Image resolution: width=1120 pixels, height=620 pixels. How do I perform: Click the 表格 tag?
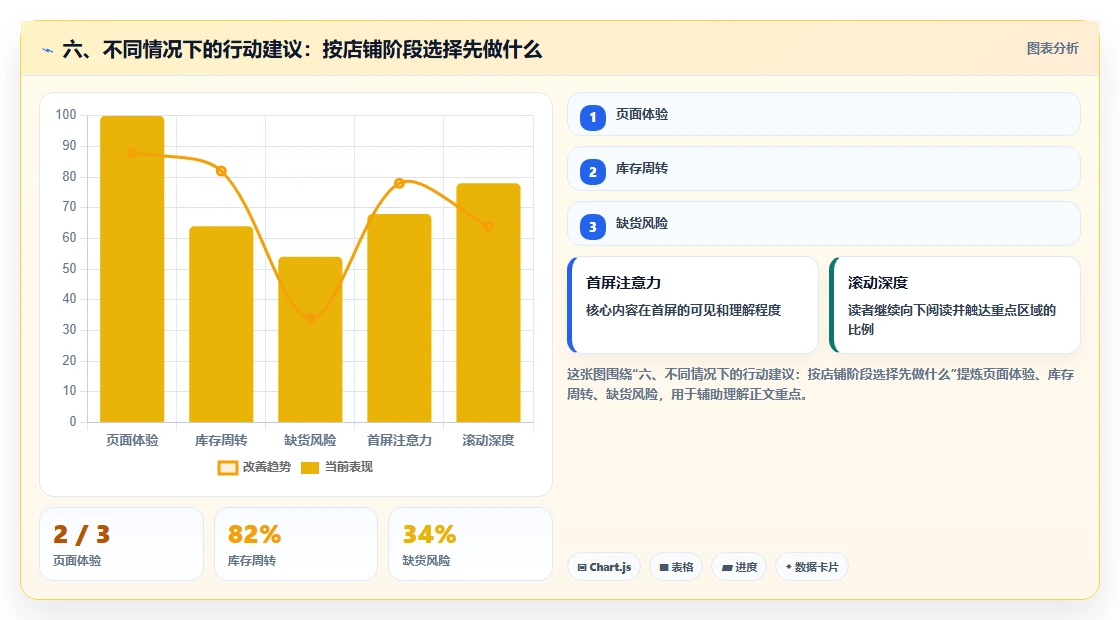point(676,567)
